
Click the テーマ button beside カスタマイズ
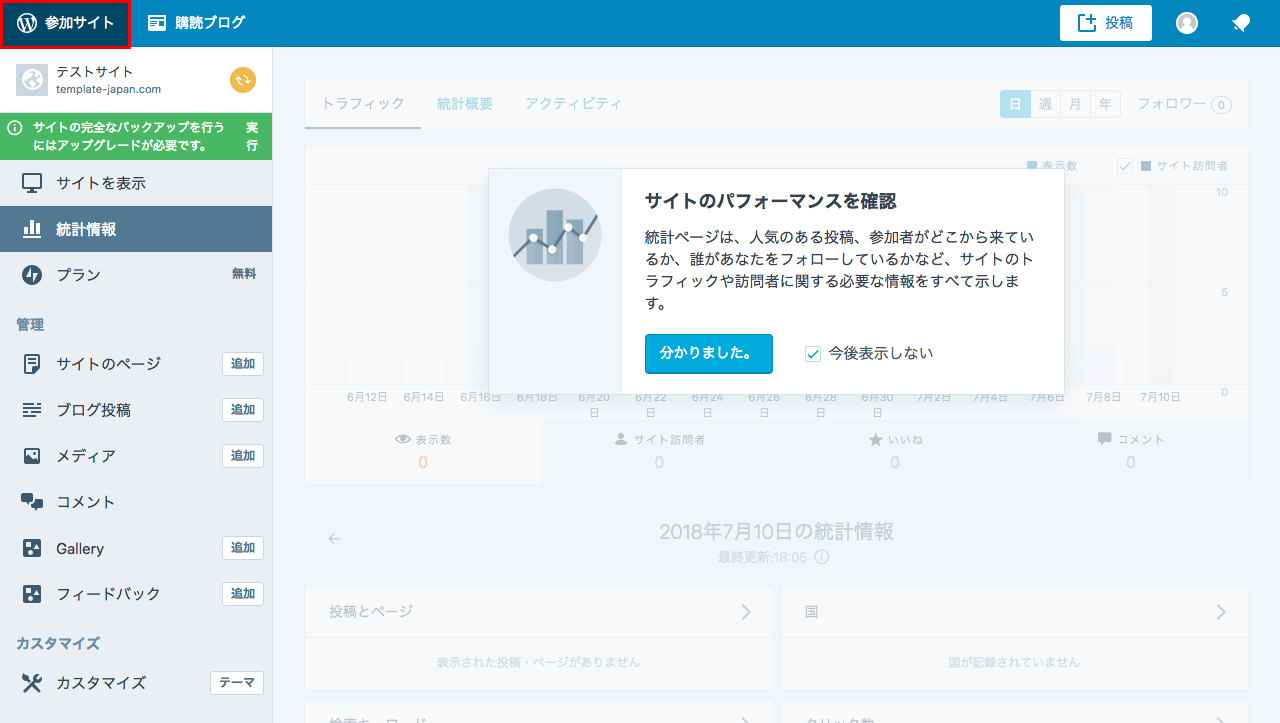[x=237, y=683]
